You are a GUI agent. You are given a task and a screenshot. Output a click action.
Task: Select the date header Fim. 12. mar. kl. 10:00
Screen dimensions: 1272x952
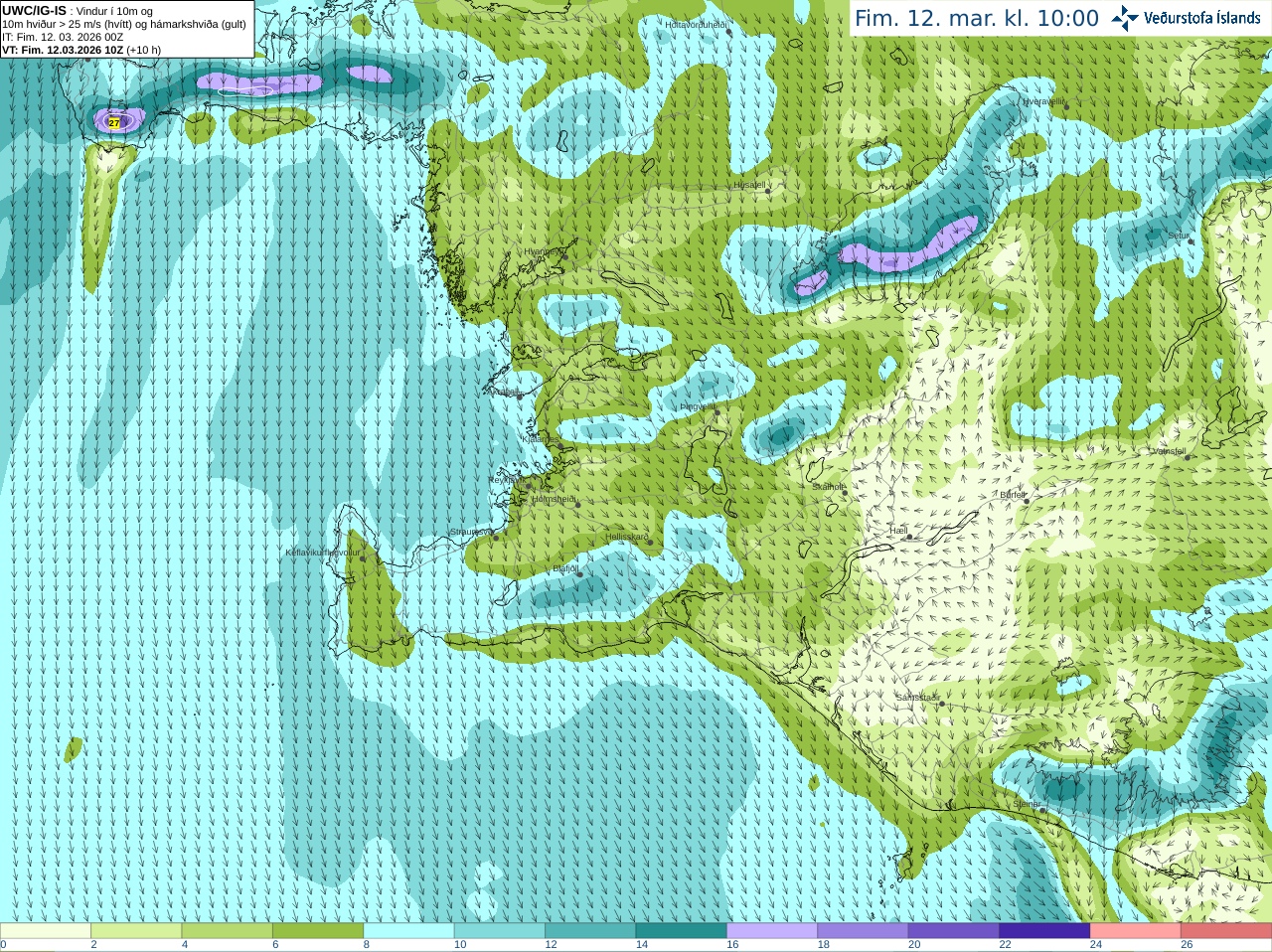(x=977, y=18)
